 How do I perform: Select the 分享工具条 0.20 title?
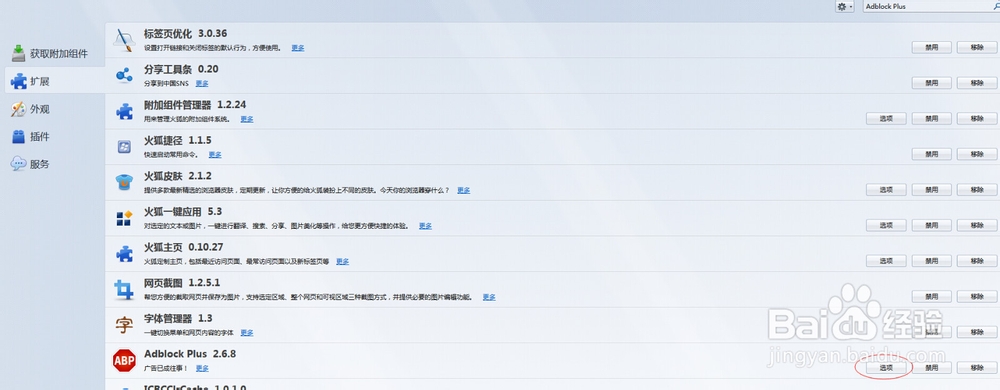pos(182,69)
